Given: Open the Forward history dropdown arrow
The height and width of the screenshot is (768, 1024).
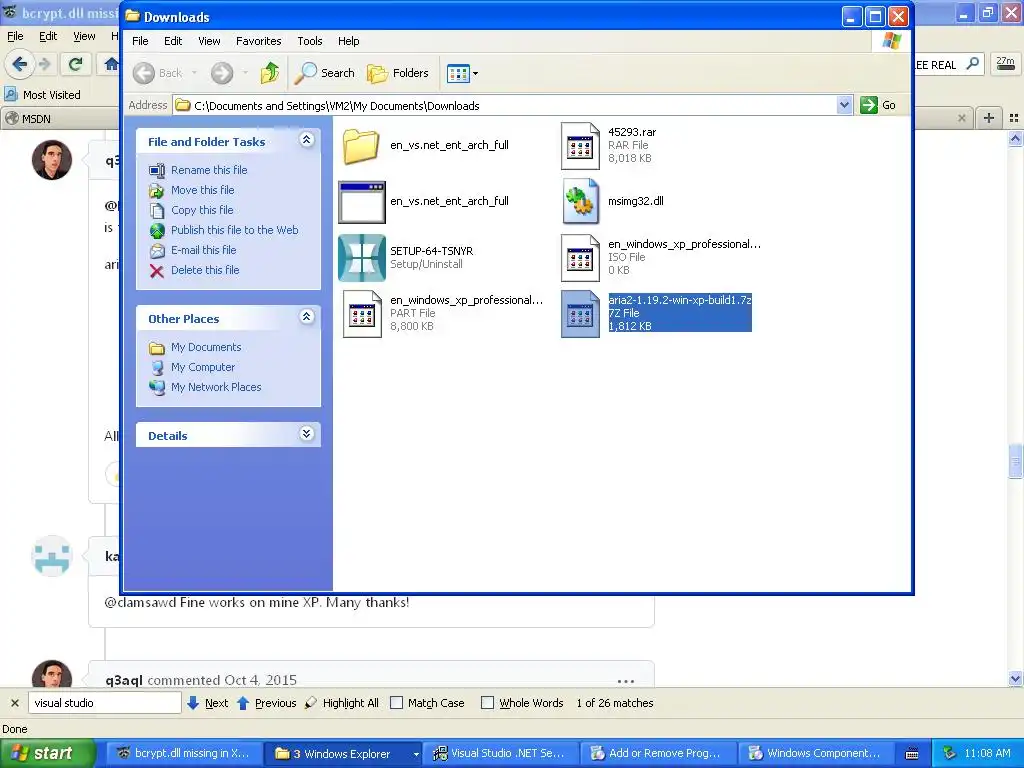Looking at the screenshot, I should click(x=246, y=73).
